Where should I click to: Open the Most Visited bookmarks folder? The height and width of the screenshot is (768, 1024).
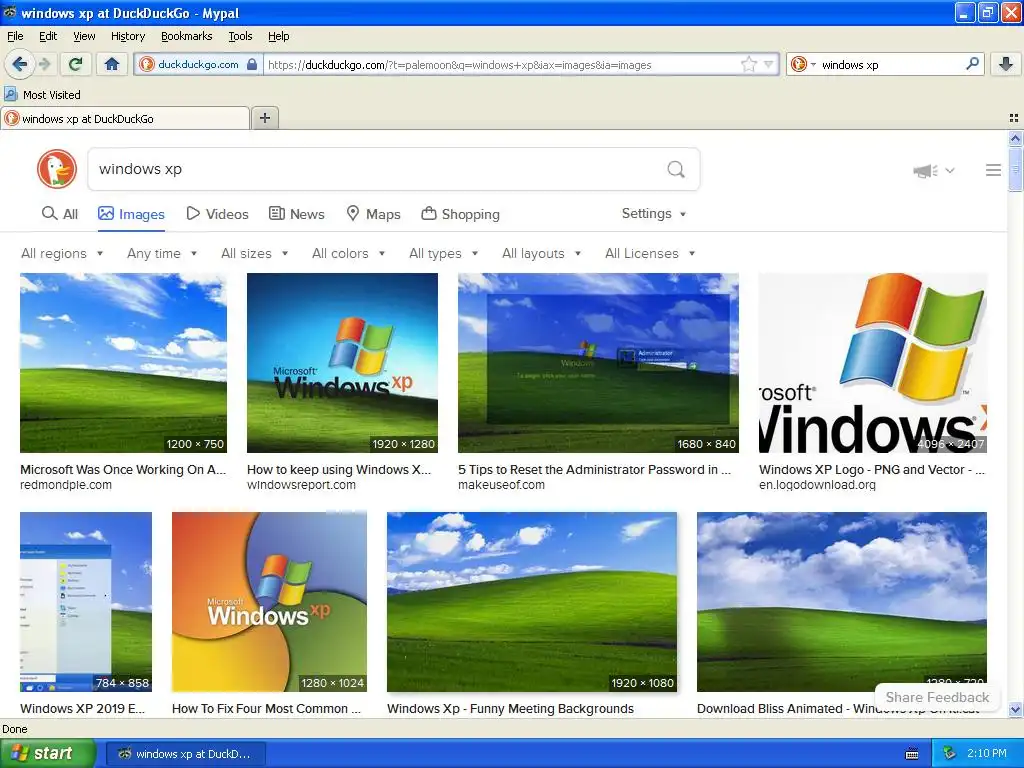point(43,95)
